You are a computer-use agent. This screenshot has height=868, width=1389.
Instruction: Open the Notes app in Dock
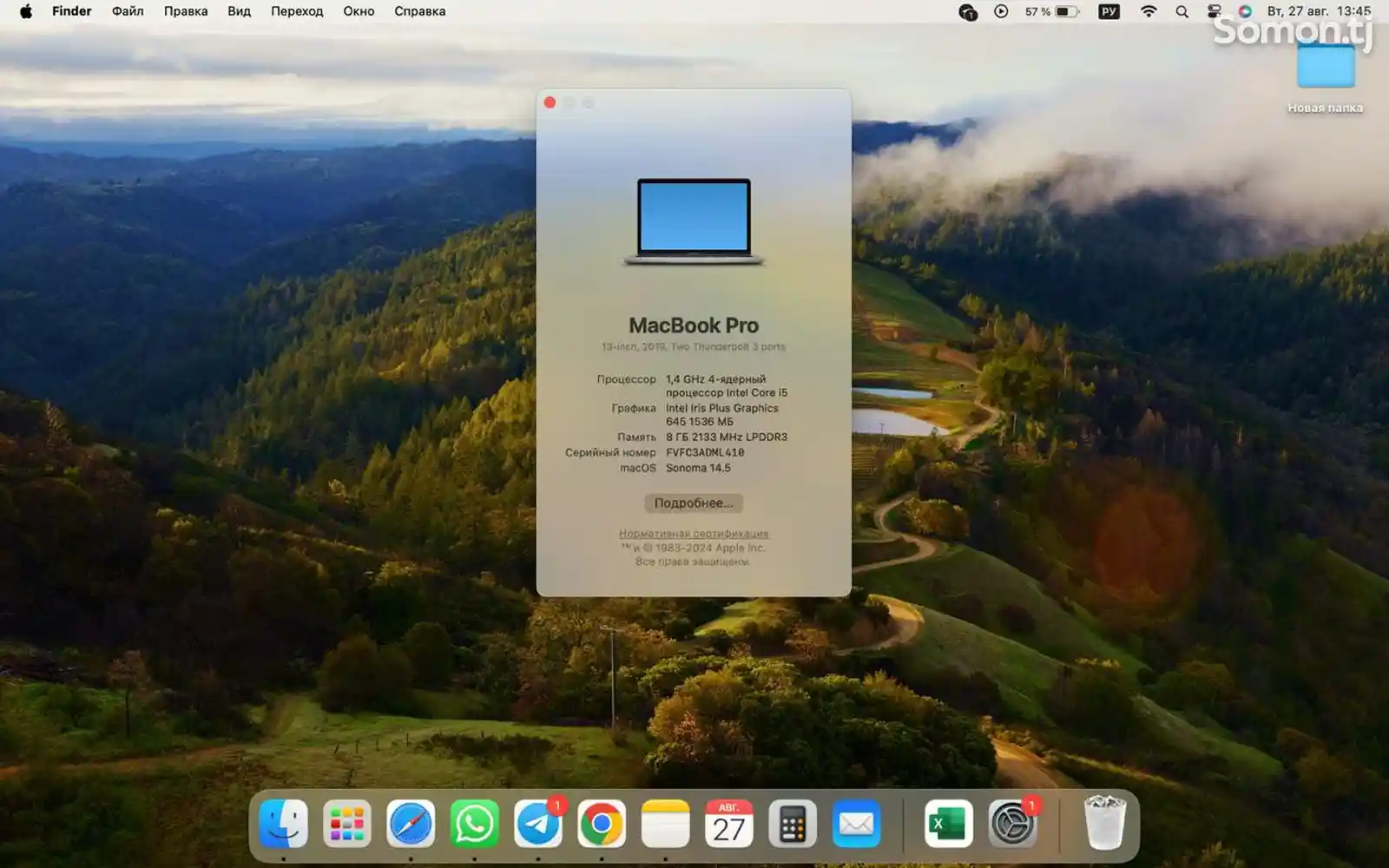[x=665, y=824]
